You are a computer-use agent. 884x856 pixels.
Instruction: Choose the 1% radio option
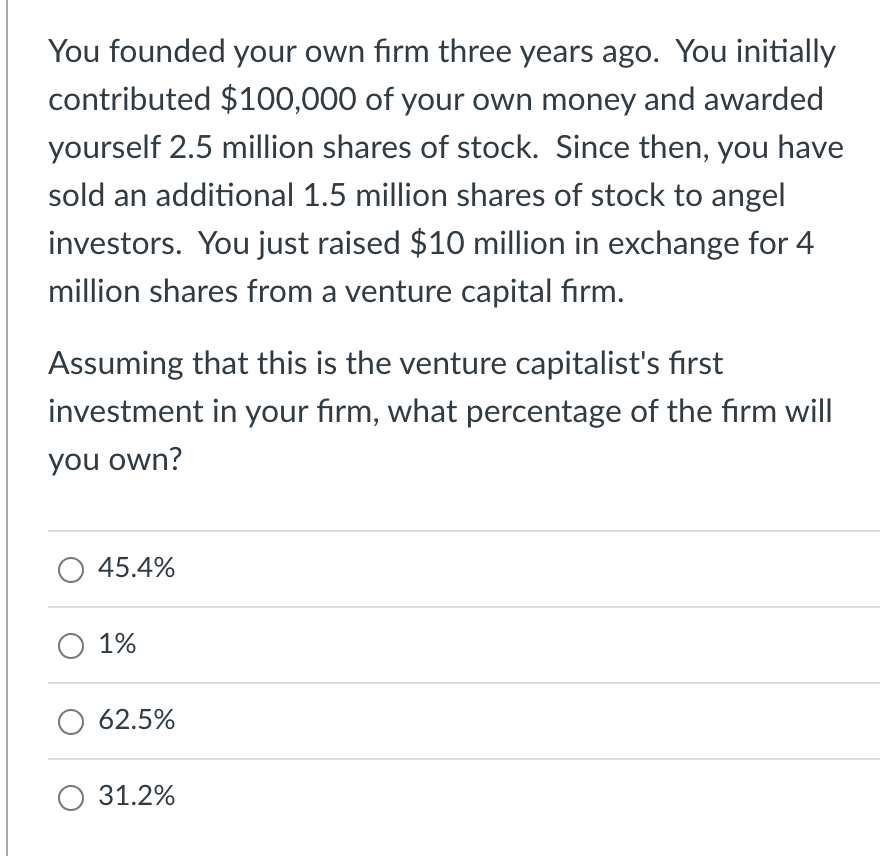click(x=71, y=646)
